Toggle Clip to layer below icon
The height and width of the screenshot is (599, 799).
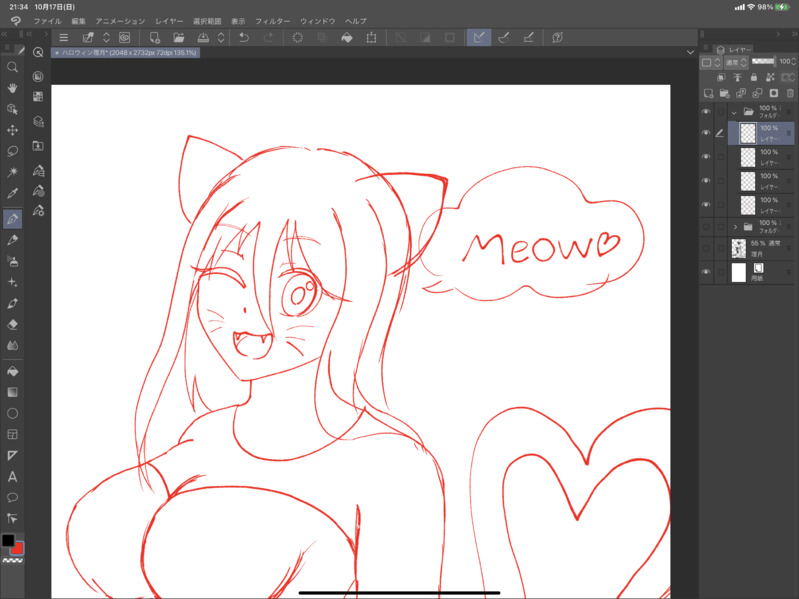[721, 77]
